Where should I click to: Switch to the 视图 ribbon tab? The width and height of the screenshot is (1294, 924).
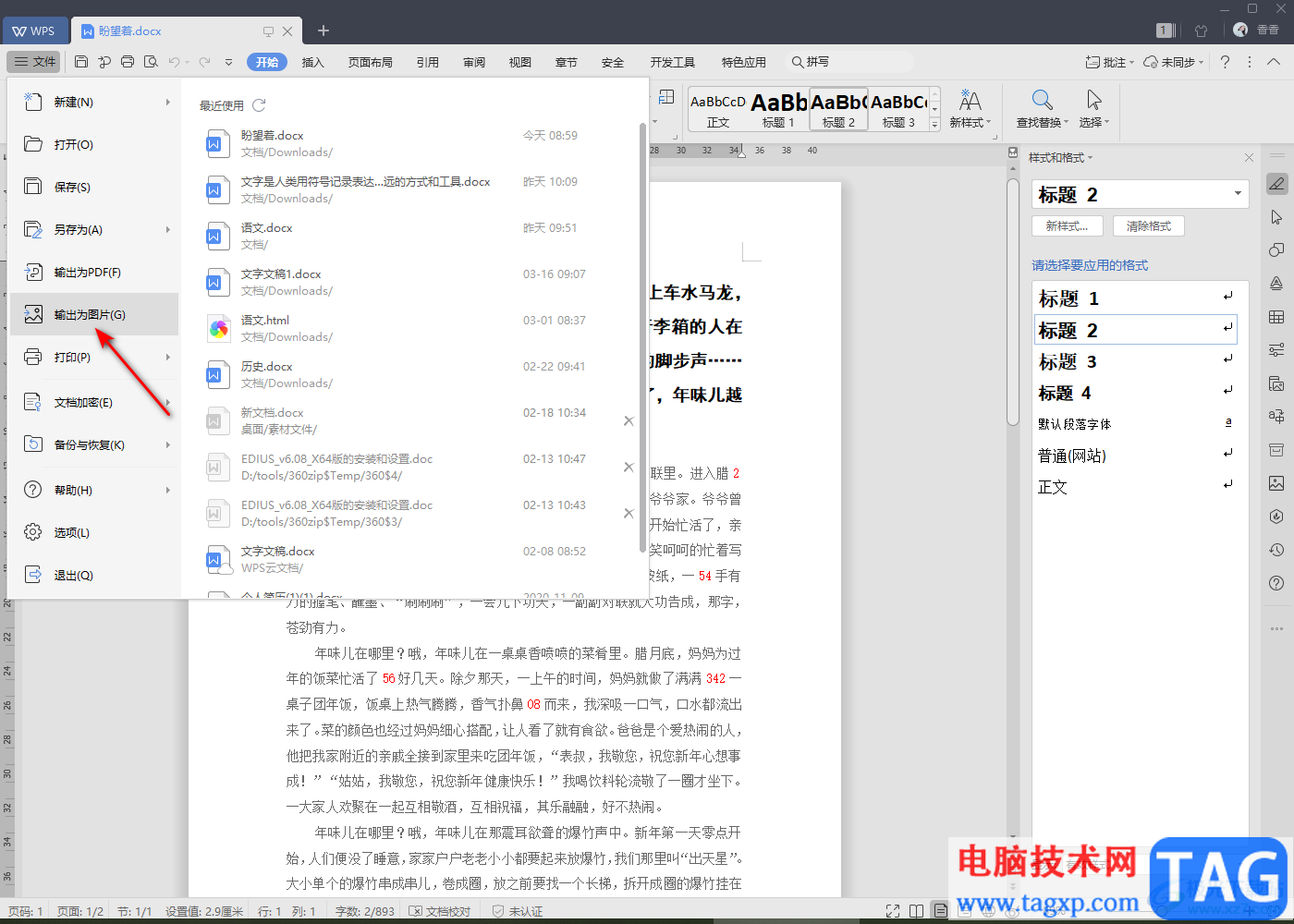point(520,62)
